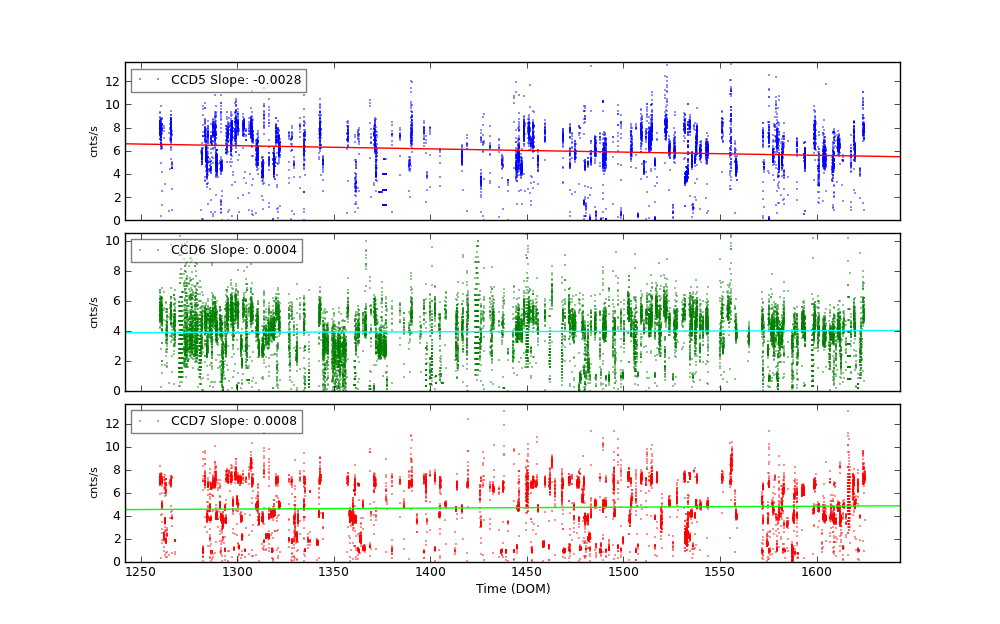
Task: Click the Time (DOM) x-axis label
Action: [512, 589]
